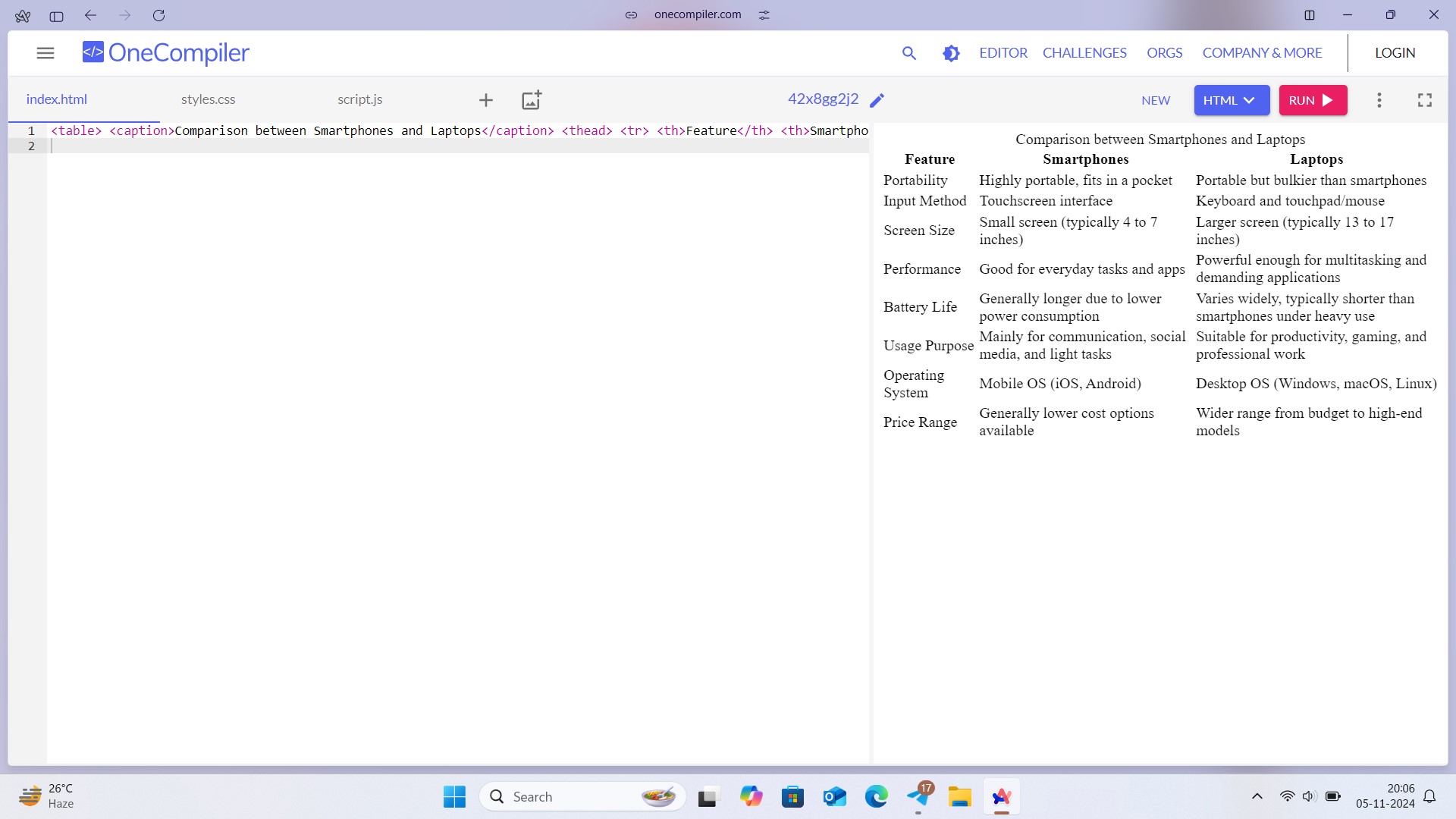Open the CHALLENGES menu item
The width and height of the screenshot is (1456, 819).
pyautogui.click(x=1084, y=53)
